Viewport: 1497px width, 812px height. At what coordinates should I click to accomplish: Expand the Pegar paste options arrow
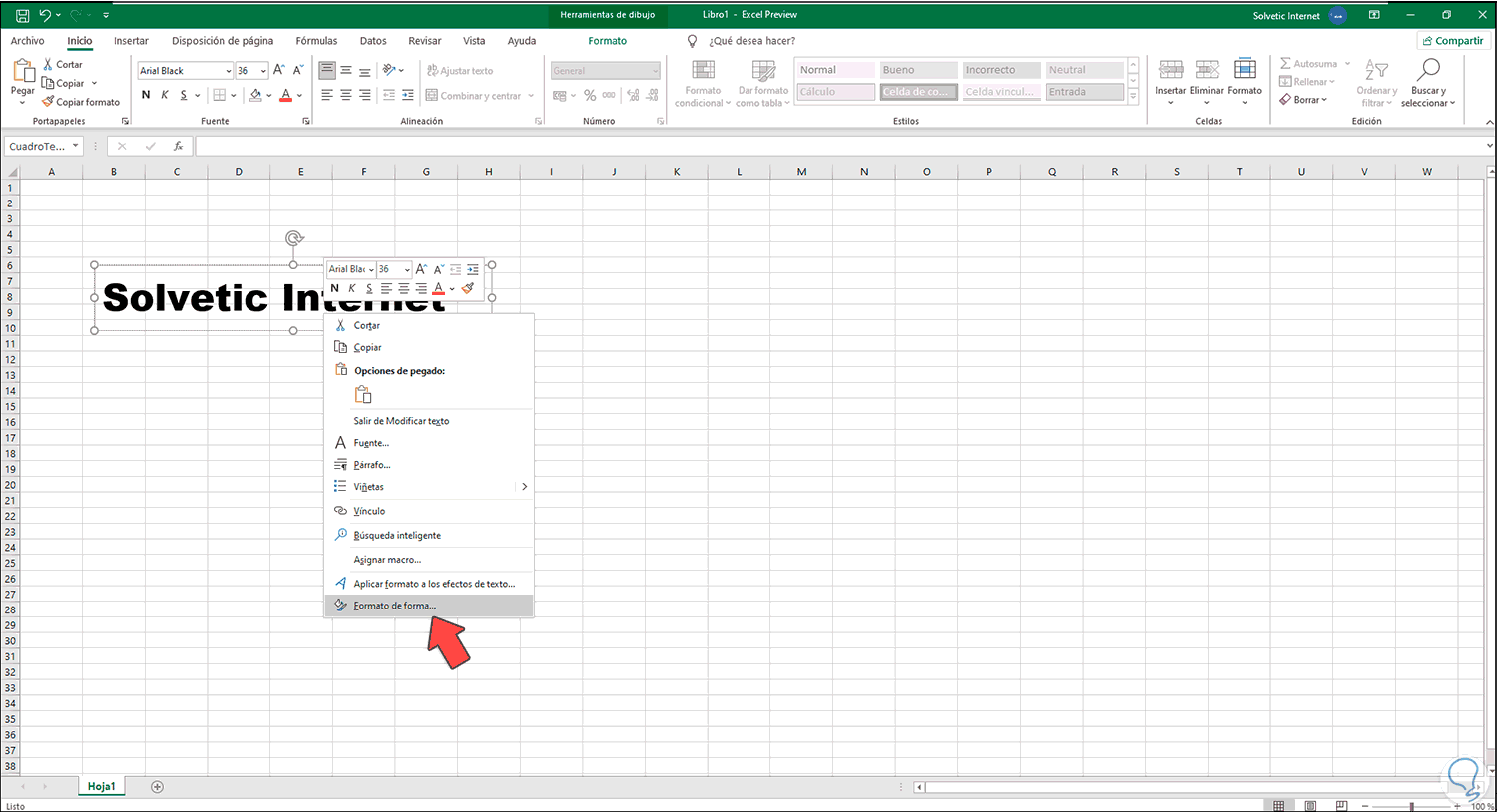click(22, 103)
